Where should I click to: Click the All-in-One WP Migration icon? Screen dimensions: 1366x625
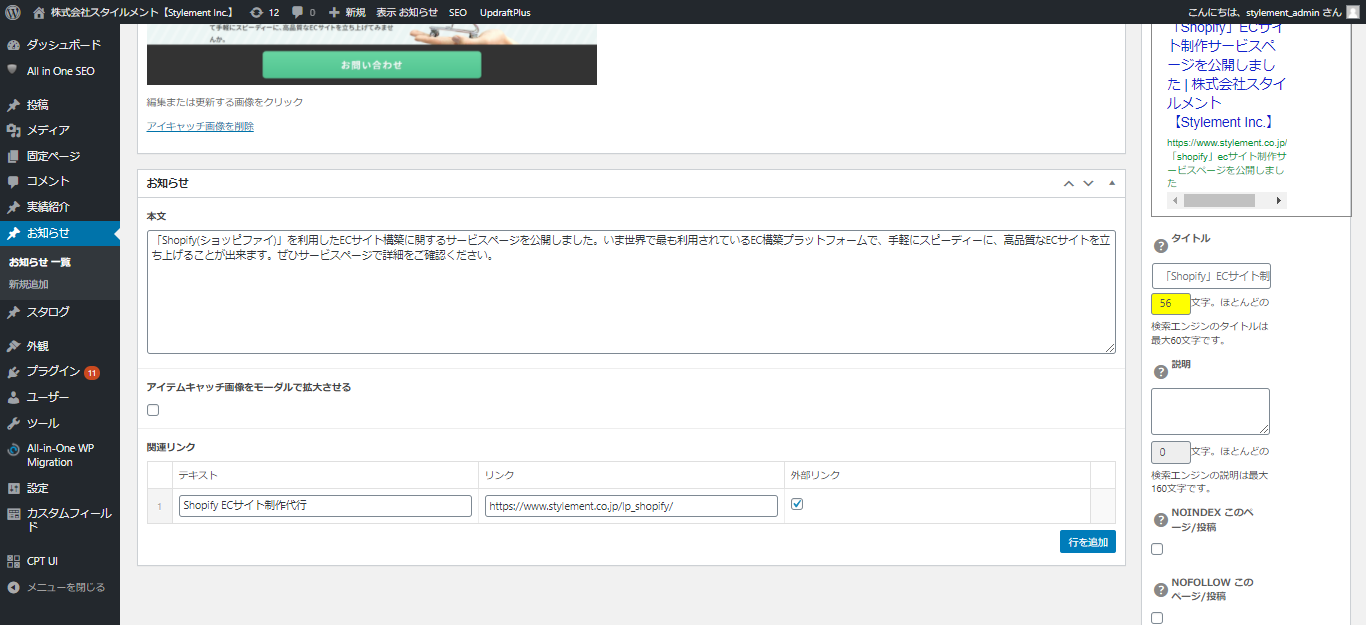(13, 449)
